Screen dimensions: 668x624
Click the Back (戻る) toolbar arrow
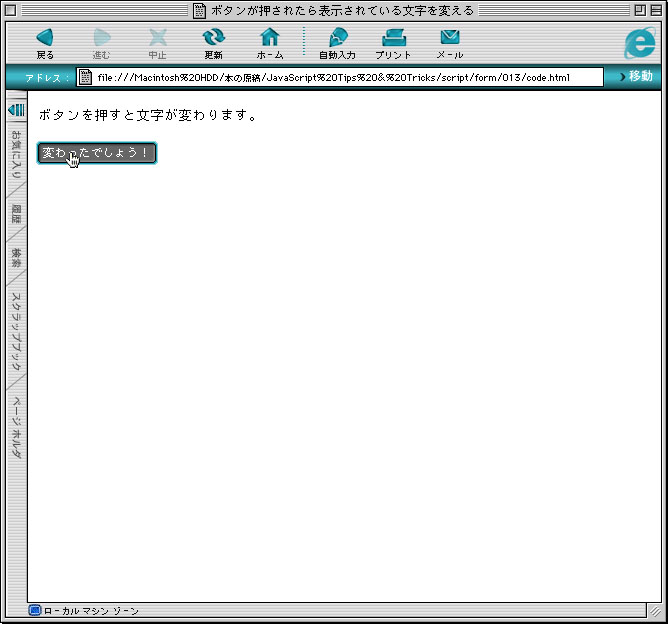point(45,37)
